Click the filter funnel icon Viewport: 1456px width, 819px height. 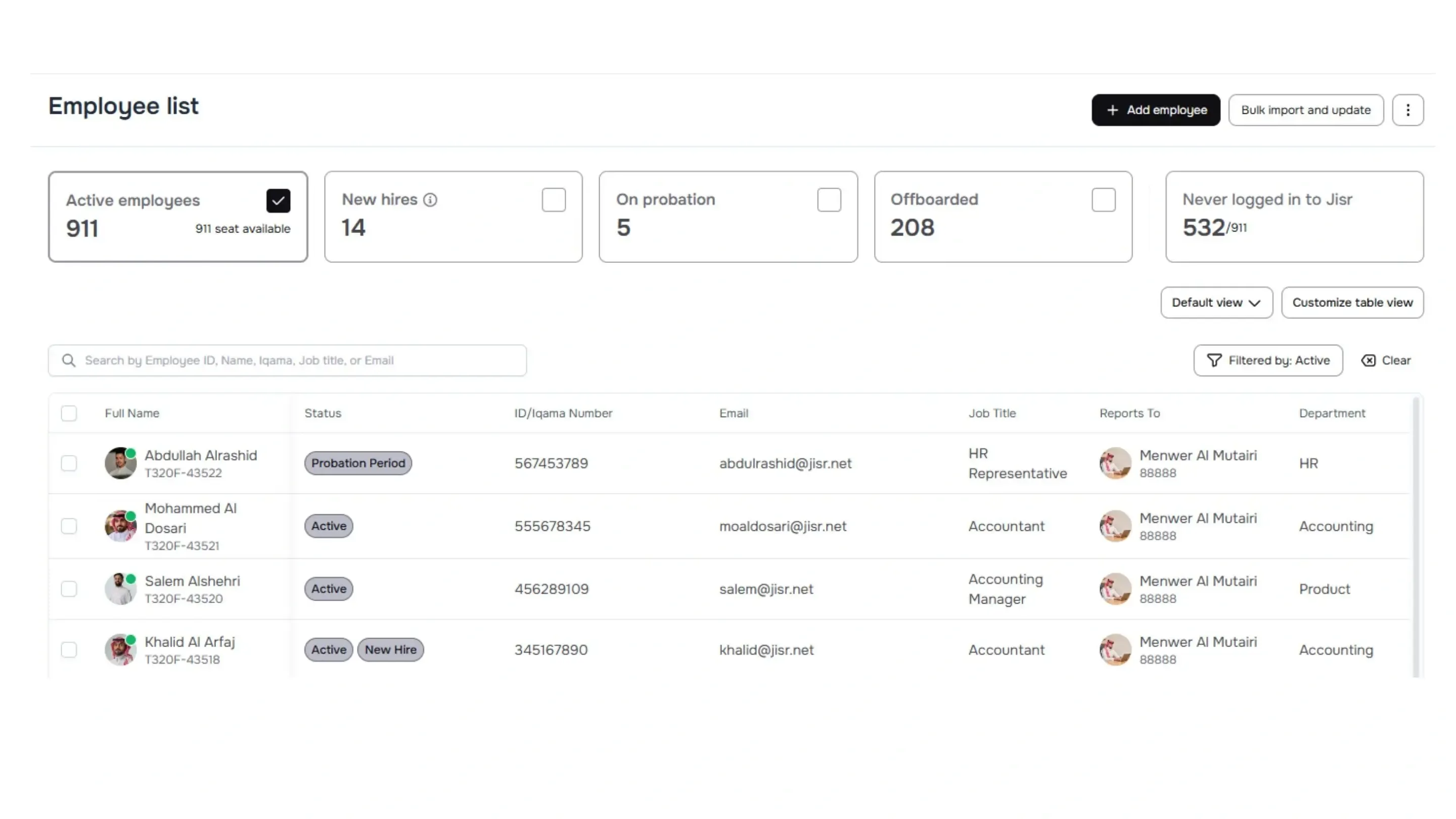point(1215,360)
